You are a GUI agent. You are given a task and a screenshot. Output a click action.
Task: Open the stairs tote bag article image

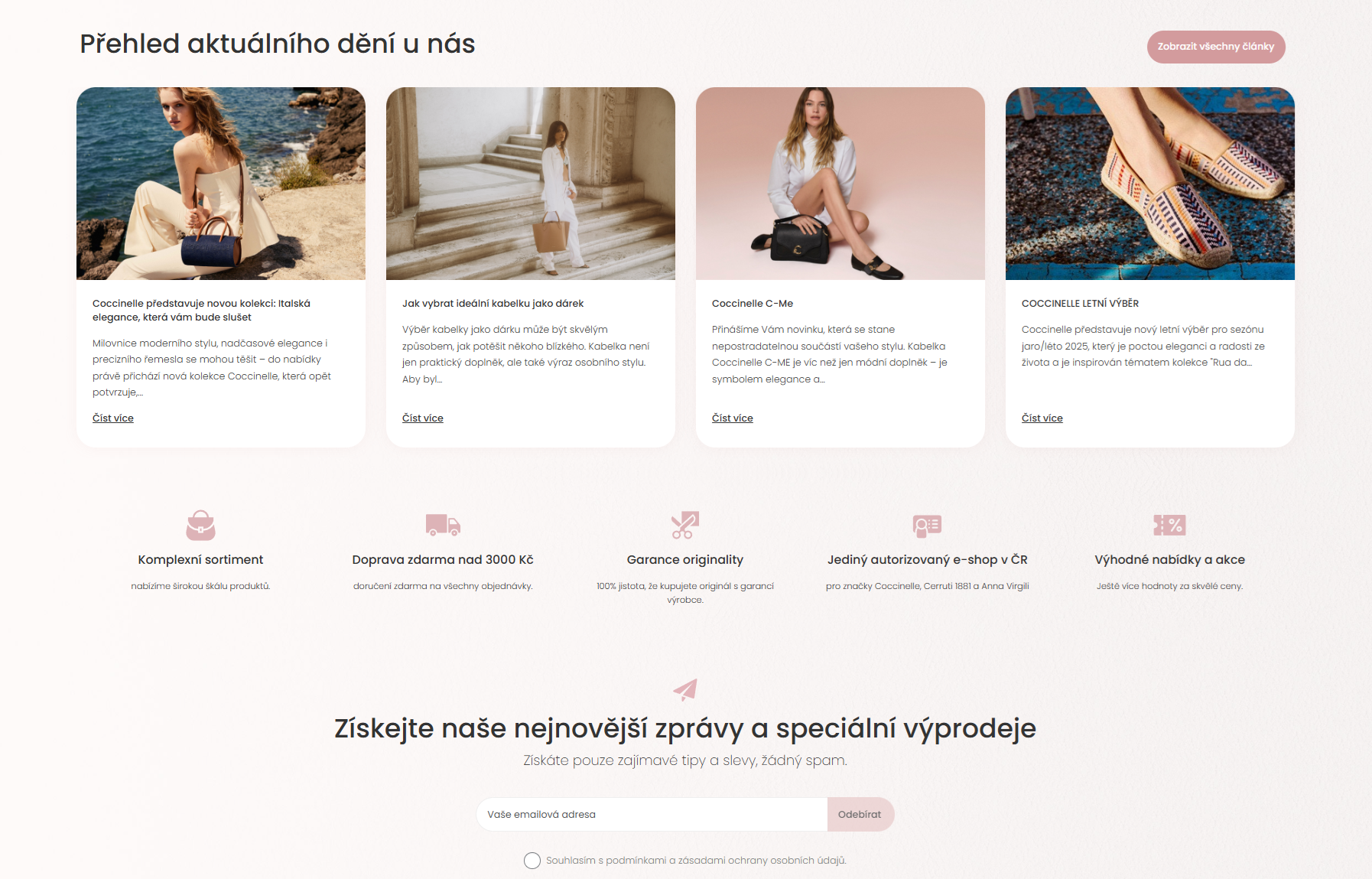click(531, 184)
